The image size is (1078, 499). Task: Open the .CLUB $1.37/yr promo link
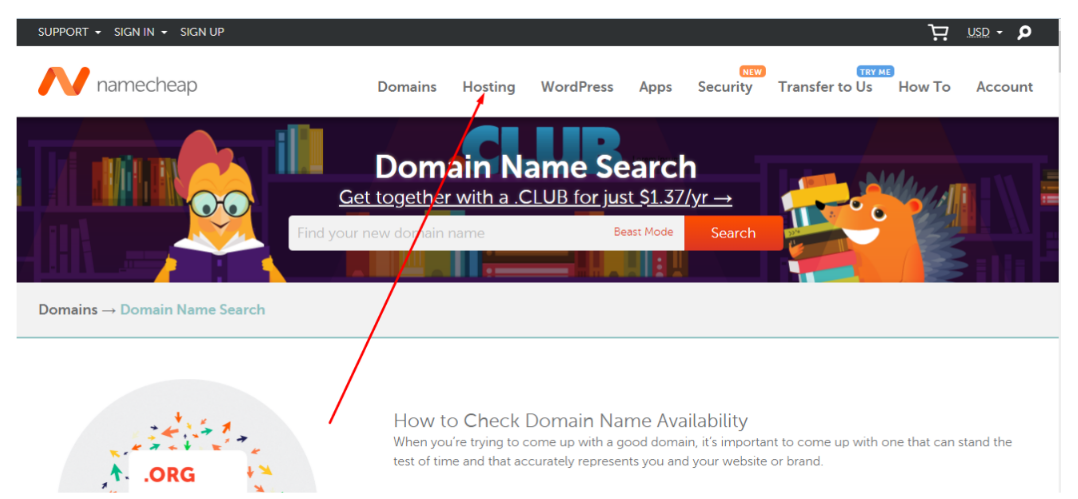pyautogui.click(x=535, y=198)
